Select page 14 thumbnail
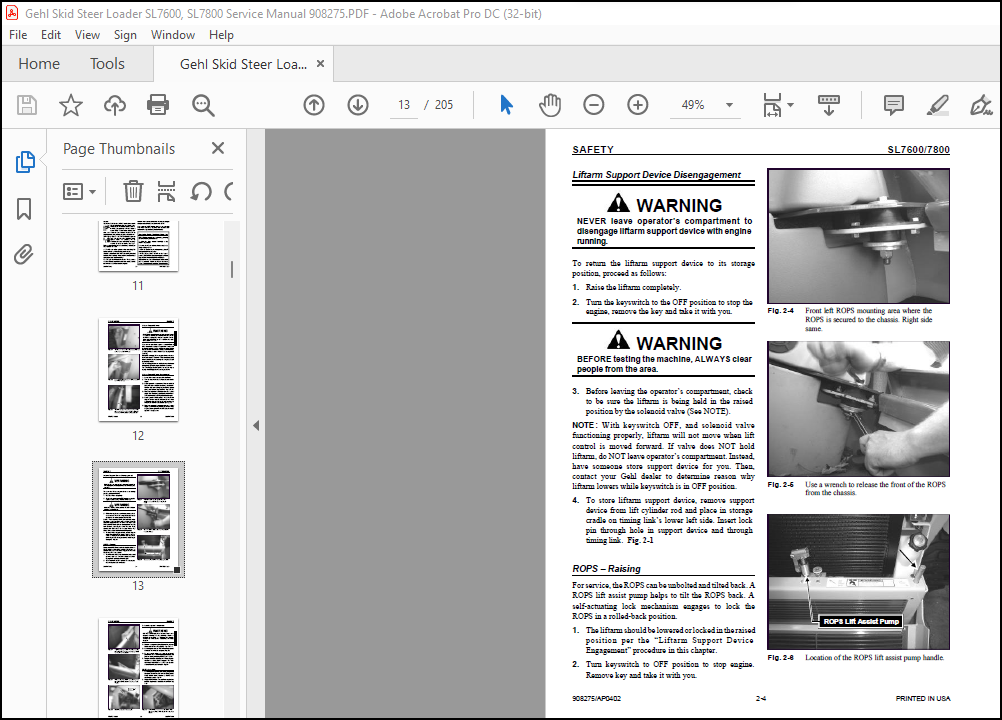1002x720 pixels. click(x=138, y=667)
